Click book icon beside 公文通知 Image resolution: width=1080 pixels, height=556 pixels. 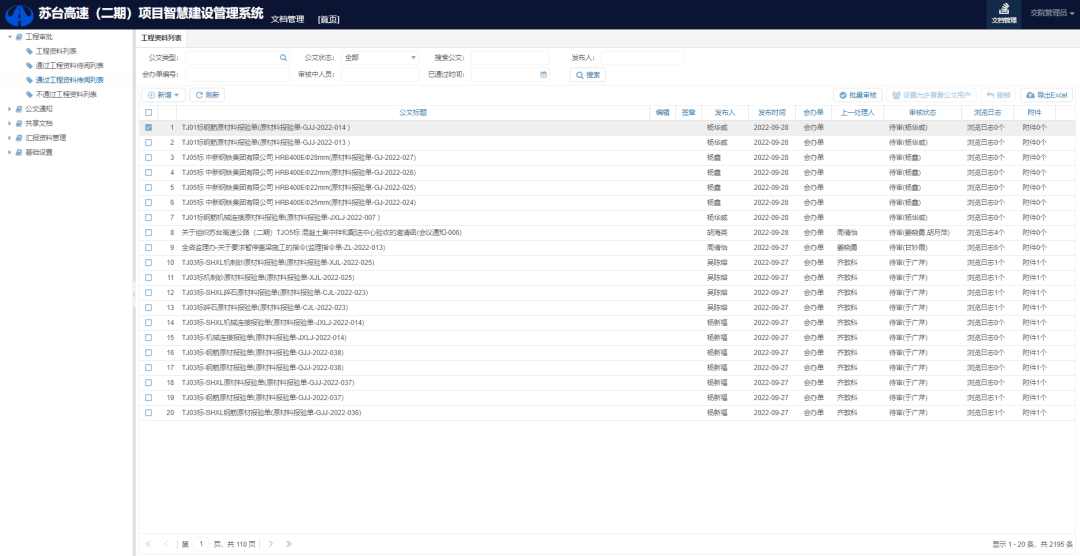19,109
